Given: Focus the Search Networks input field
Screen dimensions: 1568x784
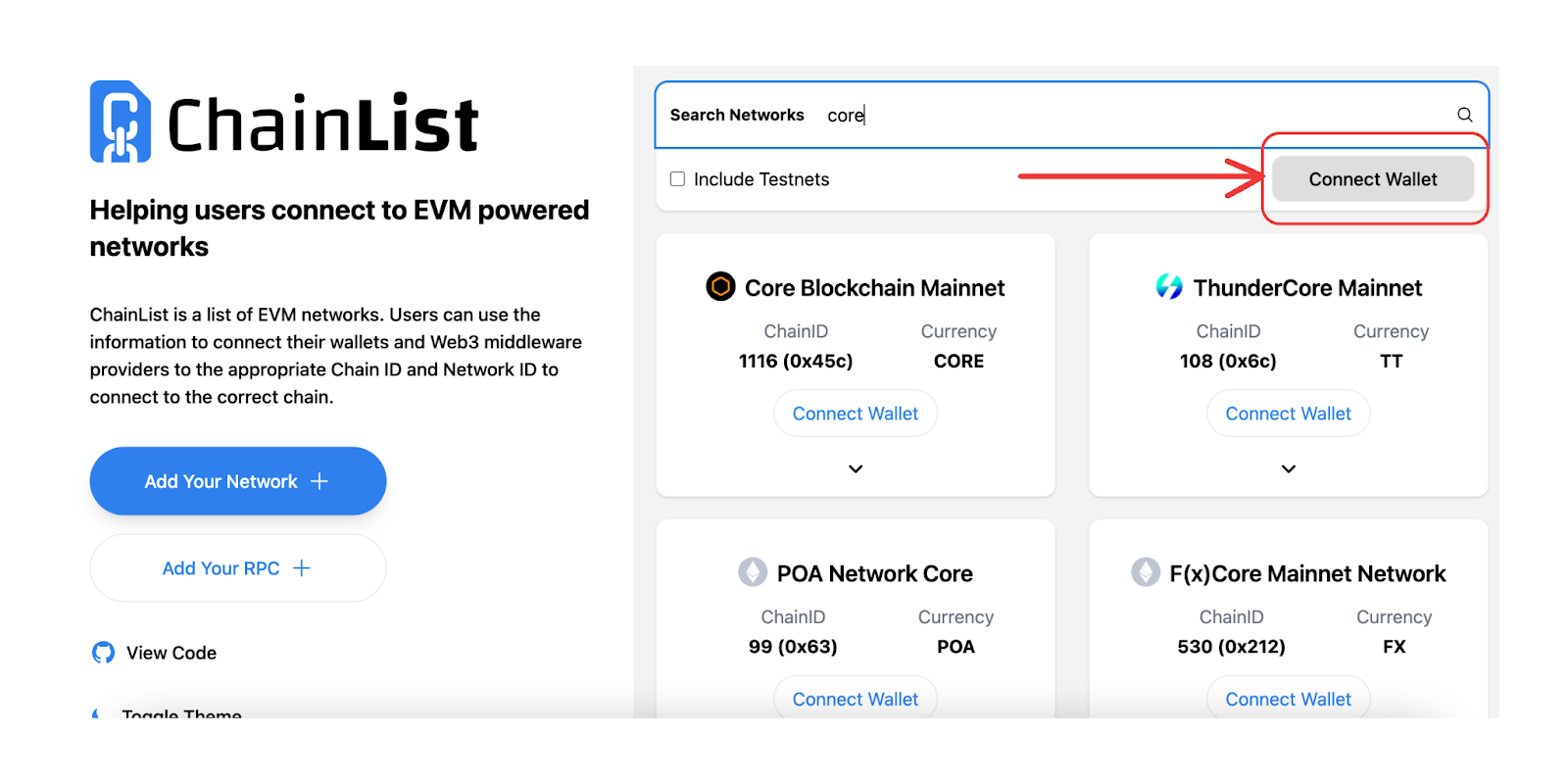Looking at the screenshot, I should click(1127, 116).
